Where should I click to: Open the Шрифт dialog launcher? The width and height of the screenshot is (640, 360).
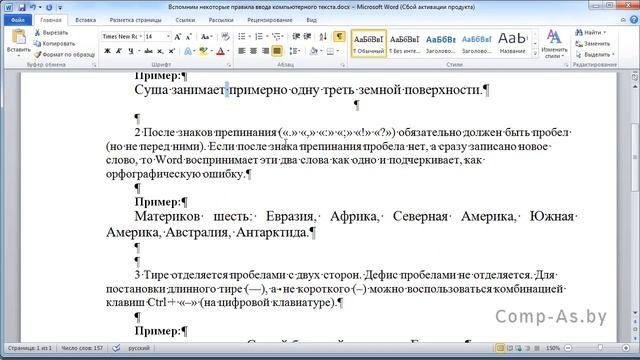(x=229, y=64)
